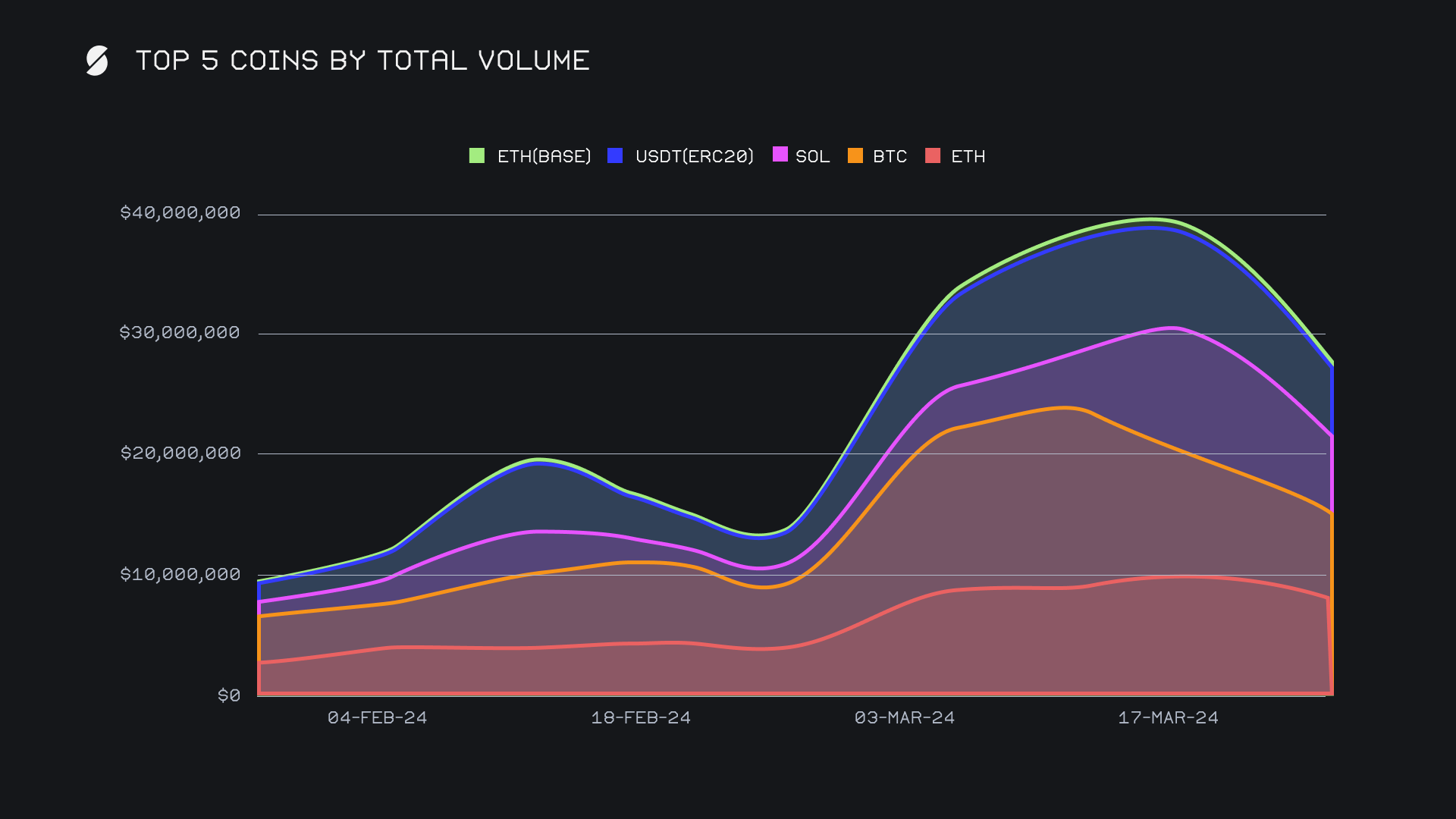1456x819 pixels.
Task: Click the green ETH(BASE) legend swatch
Action: click(x=476, y=155)
